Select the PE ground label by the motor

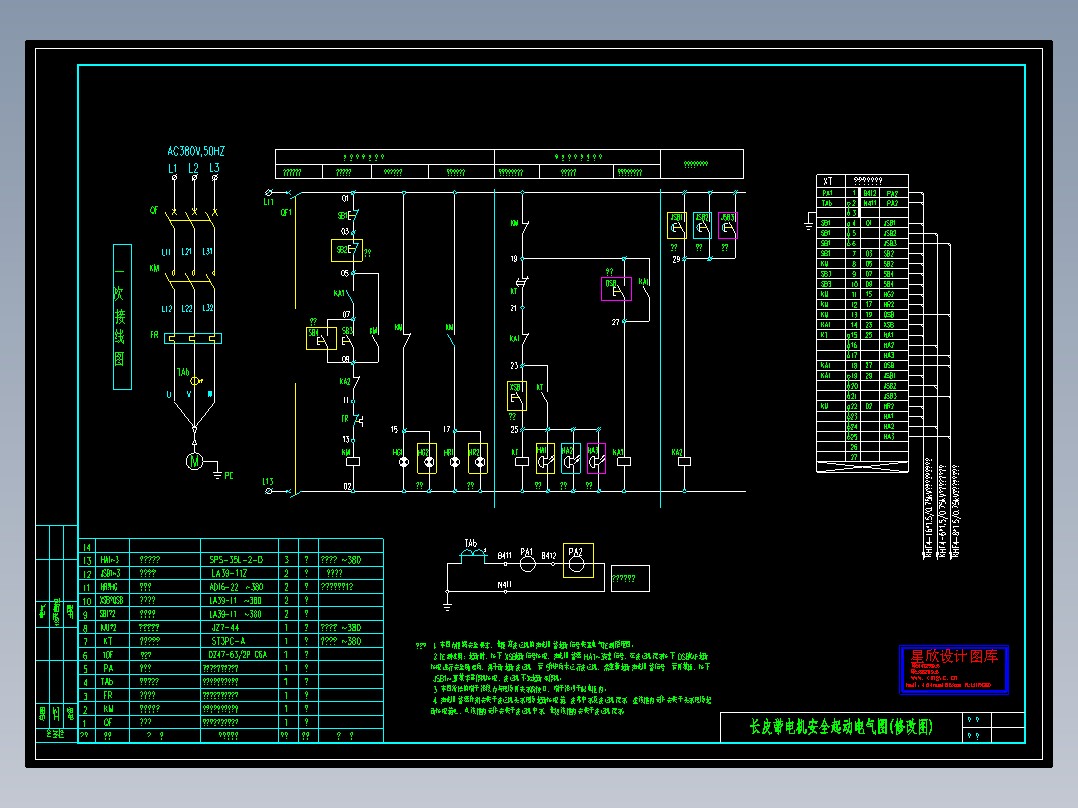[x=228, y=475]
